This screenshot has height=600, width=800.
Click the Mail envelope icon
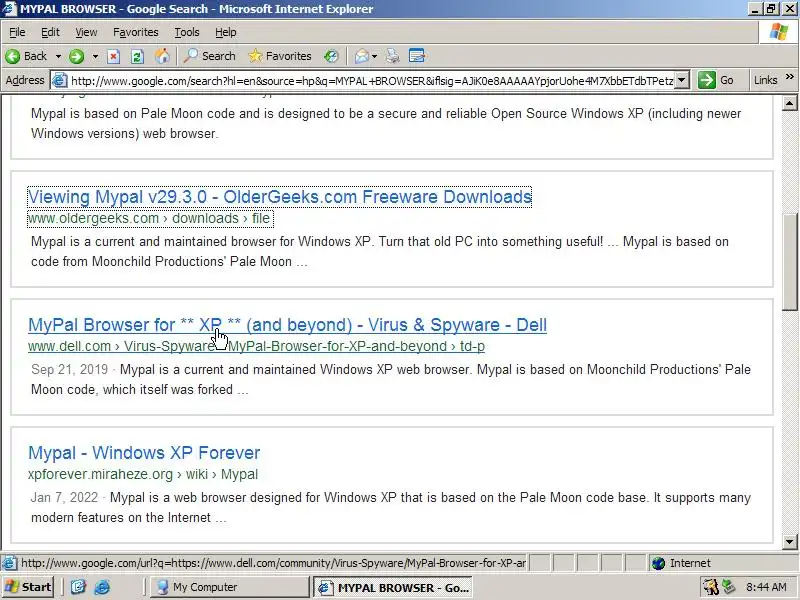(x=361, y=56)
